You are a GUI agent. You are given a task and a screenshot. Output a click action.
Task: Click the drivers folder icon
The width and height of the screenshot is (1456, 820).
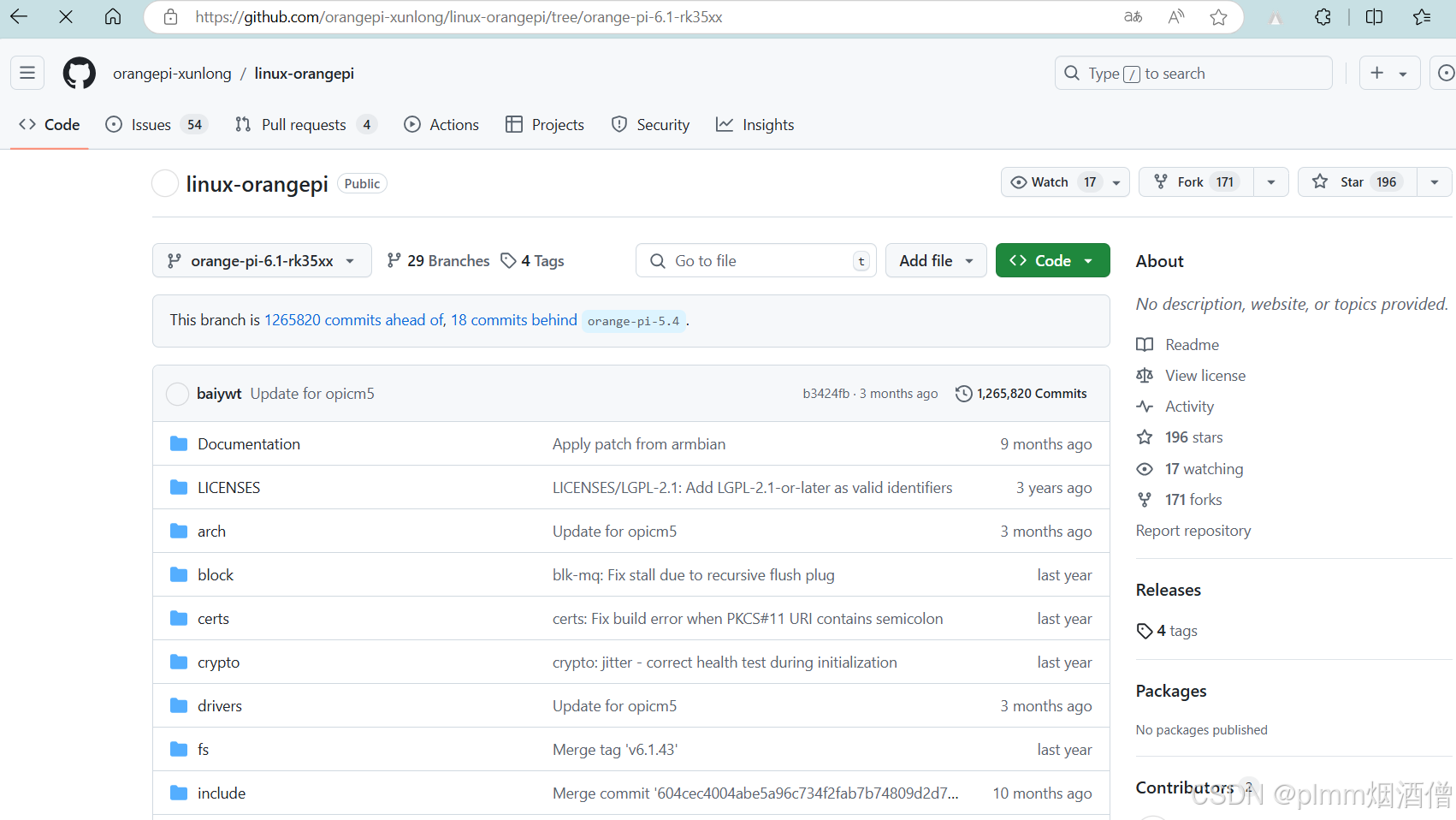pos(179,705)
